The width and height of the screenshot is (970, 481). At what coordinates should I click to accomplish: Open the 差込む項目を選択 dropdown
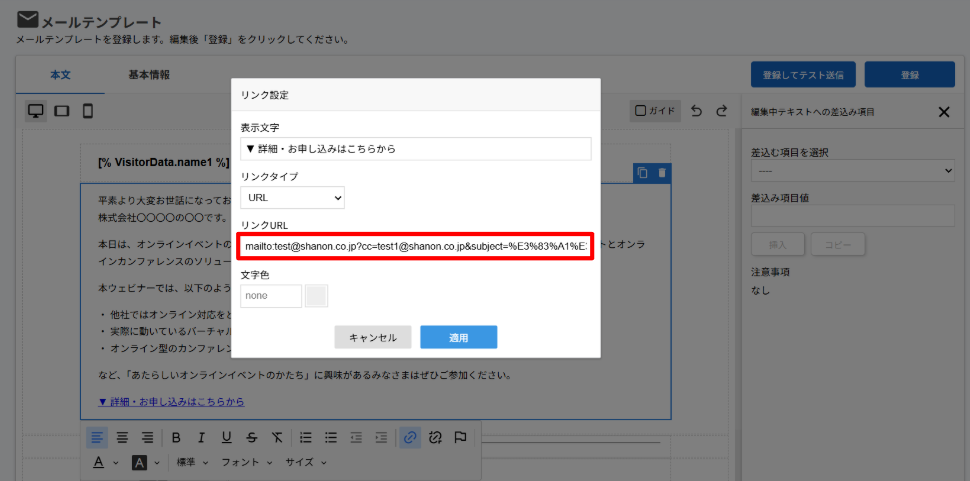(x=853, y=170)
